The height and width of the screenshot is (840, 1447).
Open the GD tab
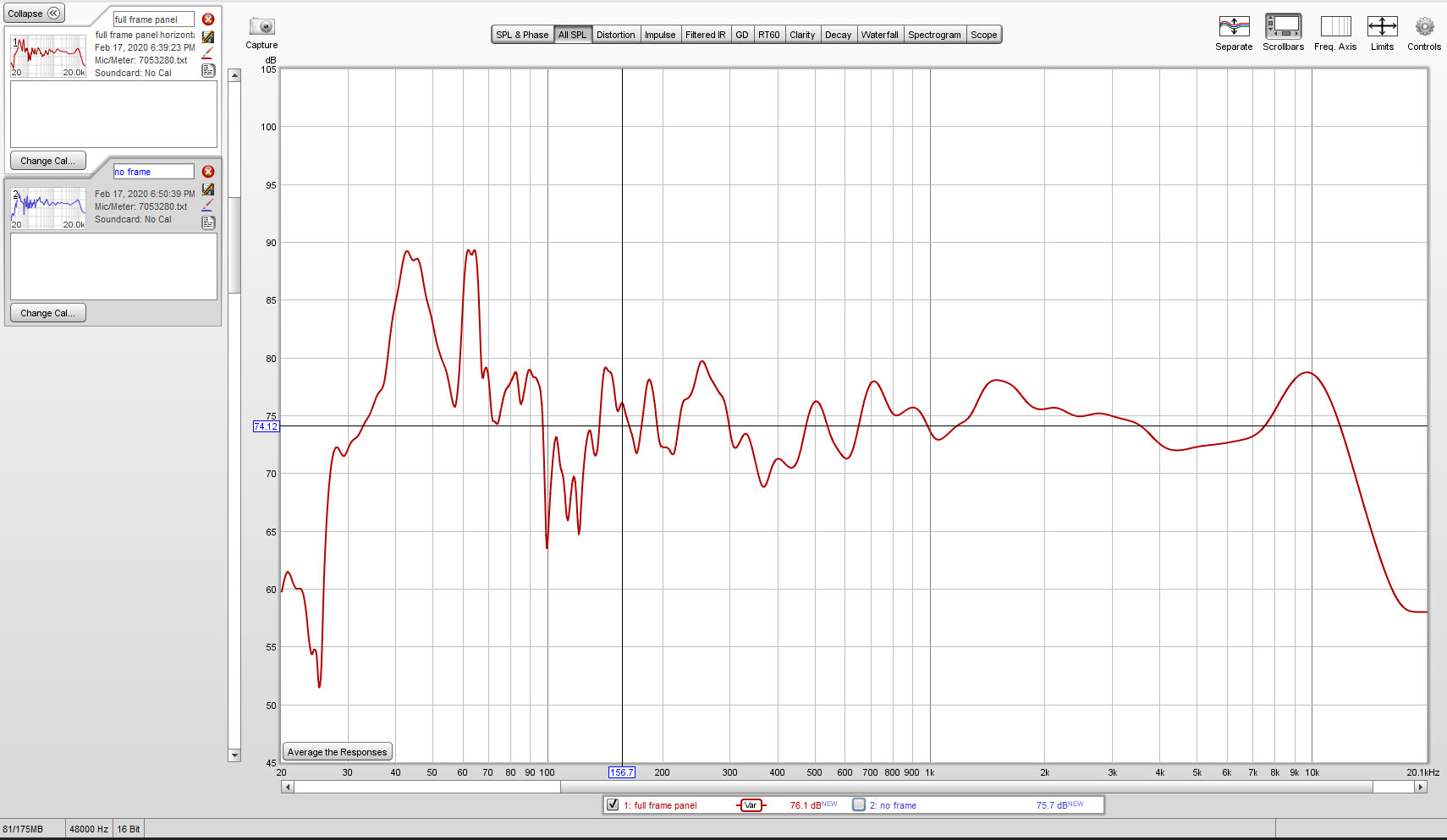tap(742, 35)
